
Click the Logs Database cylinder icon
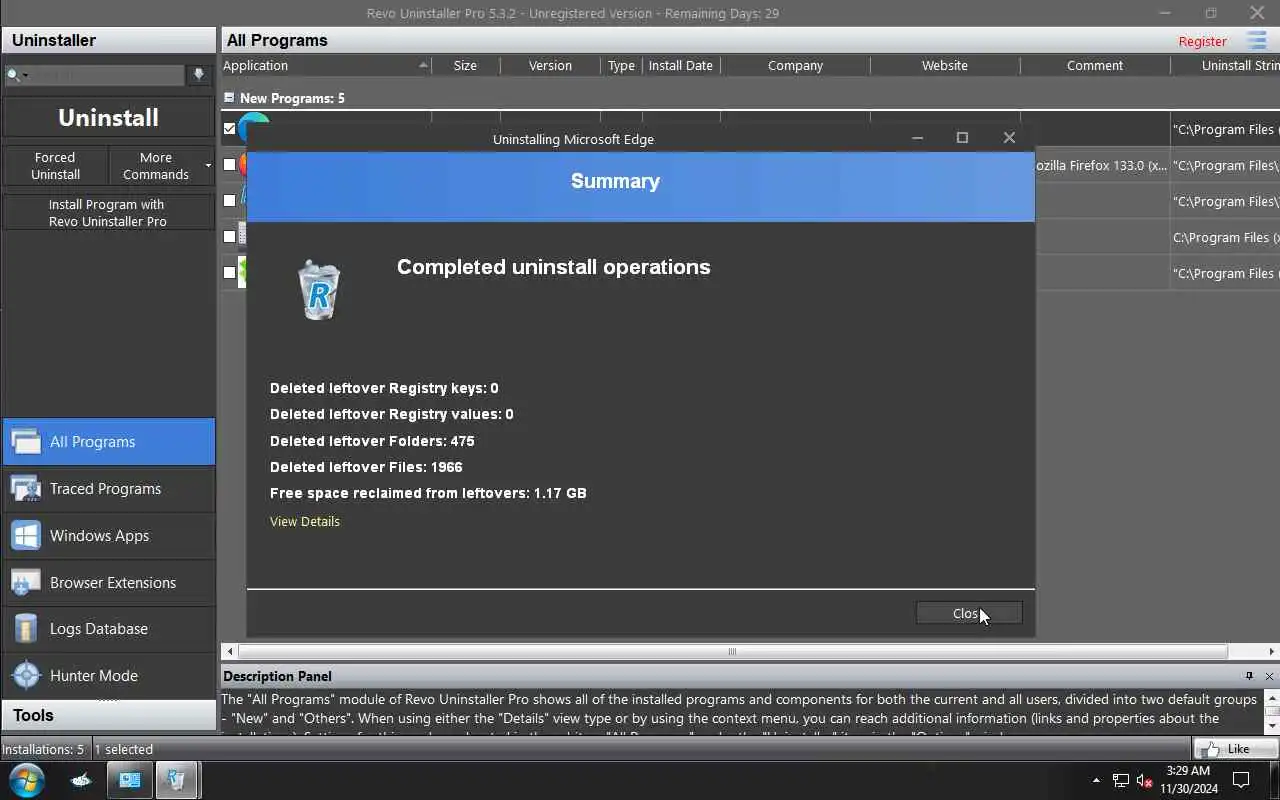pos(26,628)
